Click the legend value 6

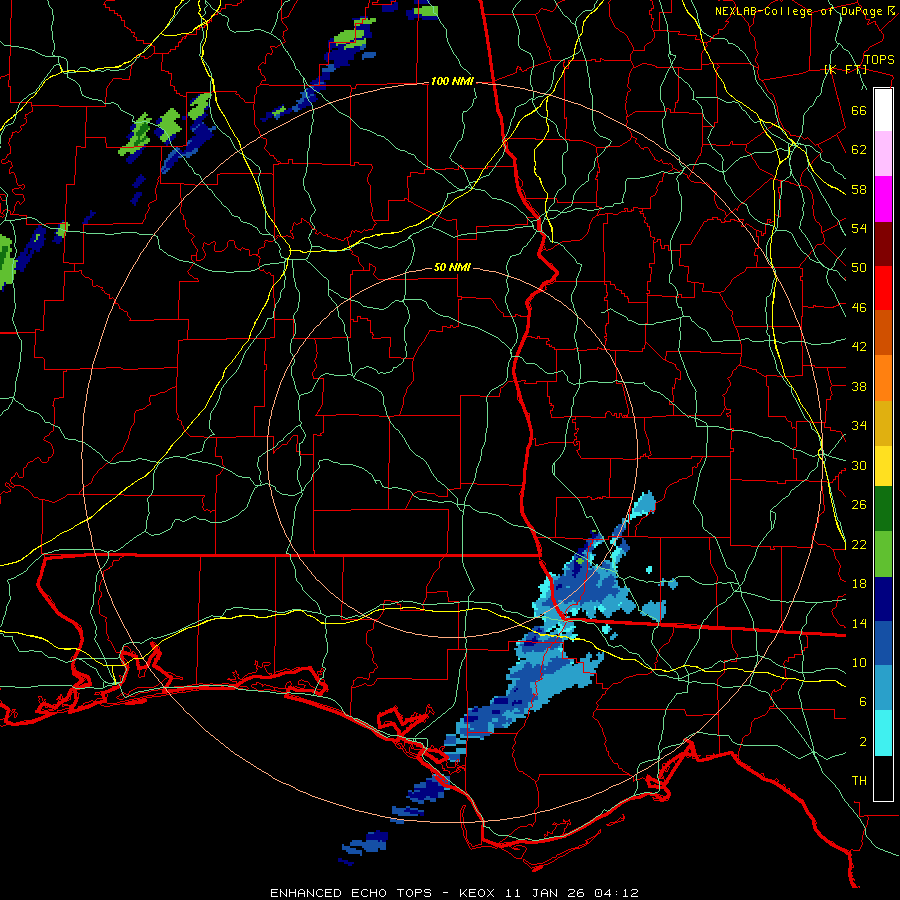click(x=863, y=703)
